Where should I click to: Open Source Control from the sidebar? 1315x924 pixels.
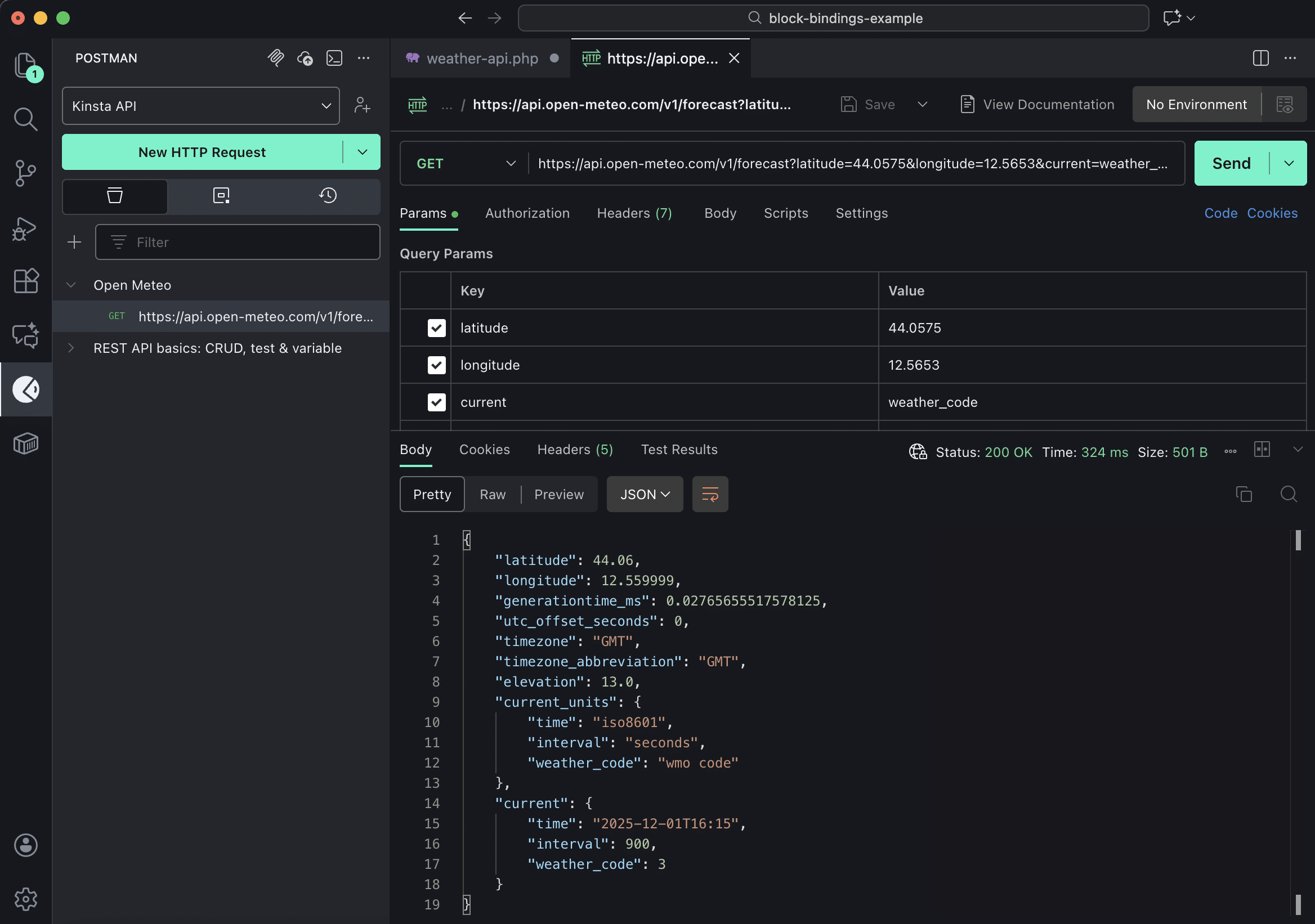click(x=26, y=173)
